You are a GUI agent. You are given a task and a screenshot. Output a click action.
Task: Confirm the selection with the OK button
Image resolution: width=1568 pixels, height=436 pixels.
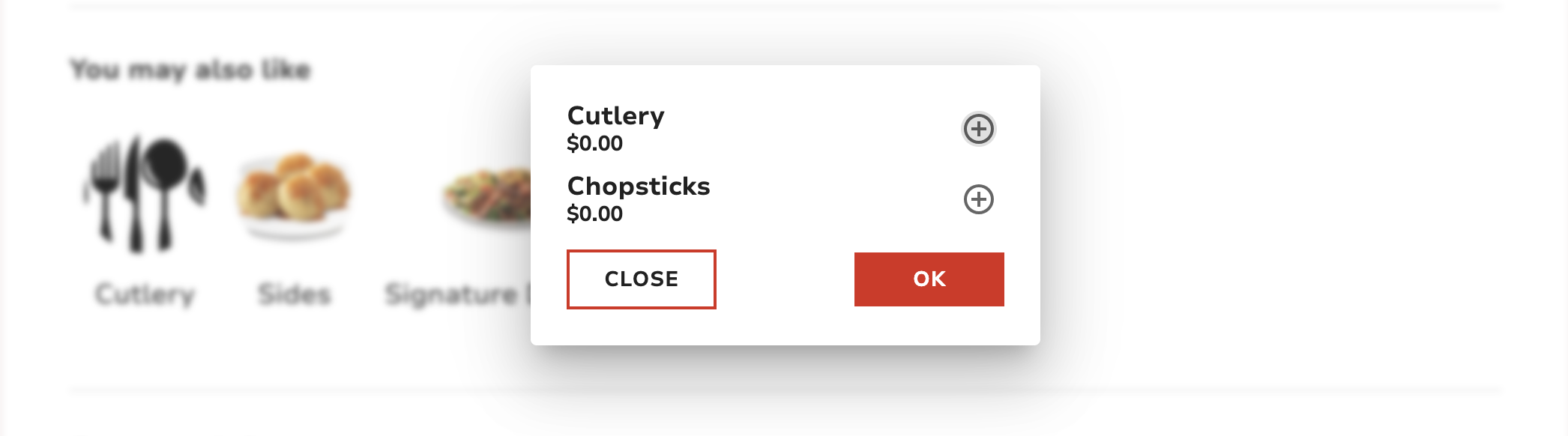(x=929, y=279)
